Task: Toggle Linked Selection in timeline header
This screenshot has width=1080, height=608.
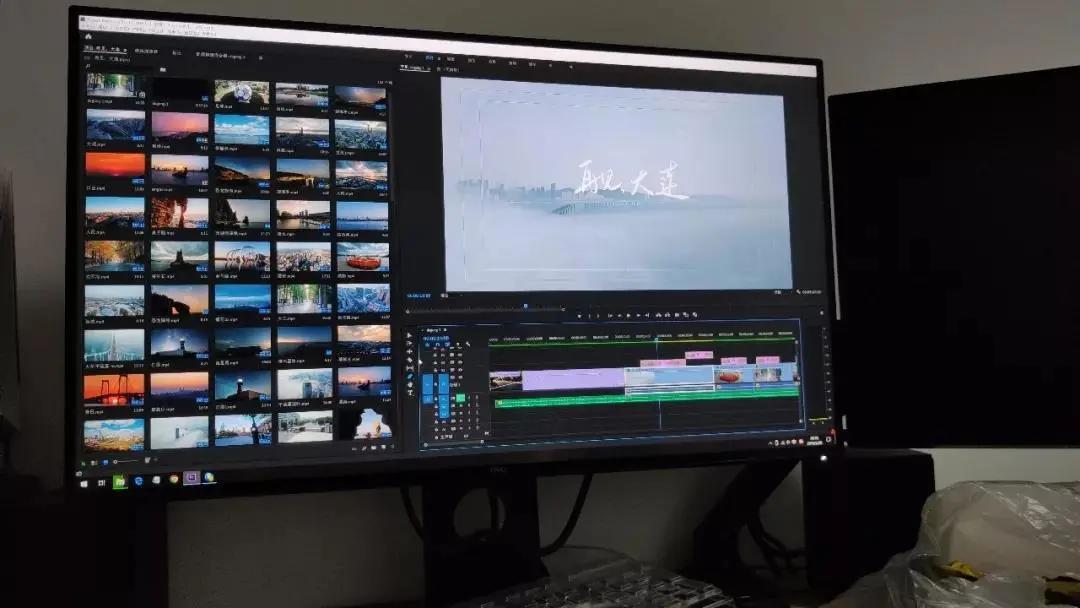Action: [x=447, y=344]
